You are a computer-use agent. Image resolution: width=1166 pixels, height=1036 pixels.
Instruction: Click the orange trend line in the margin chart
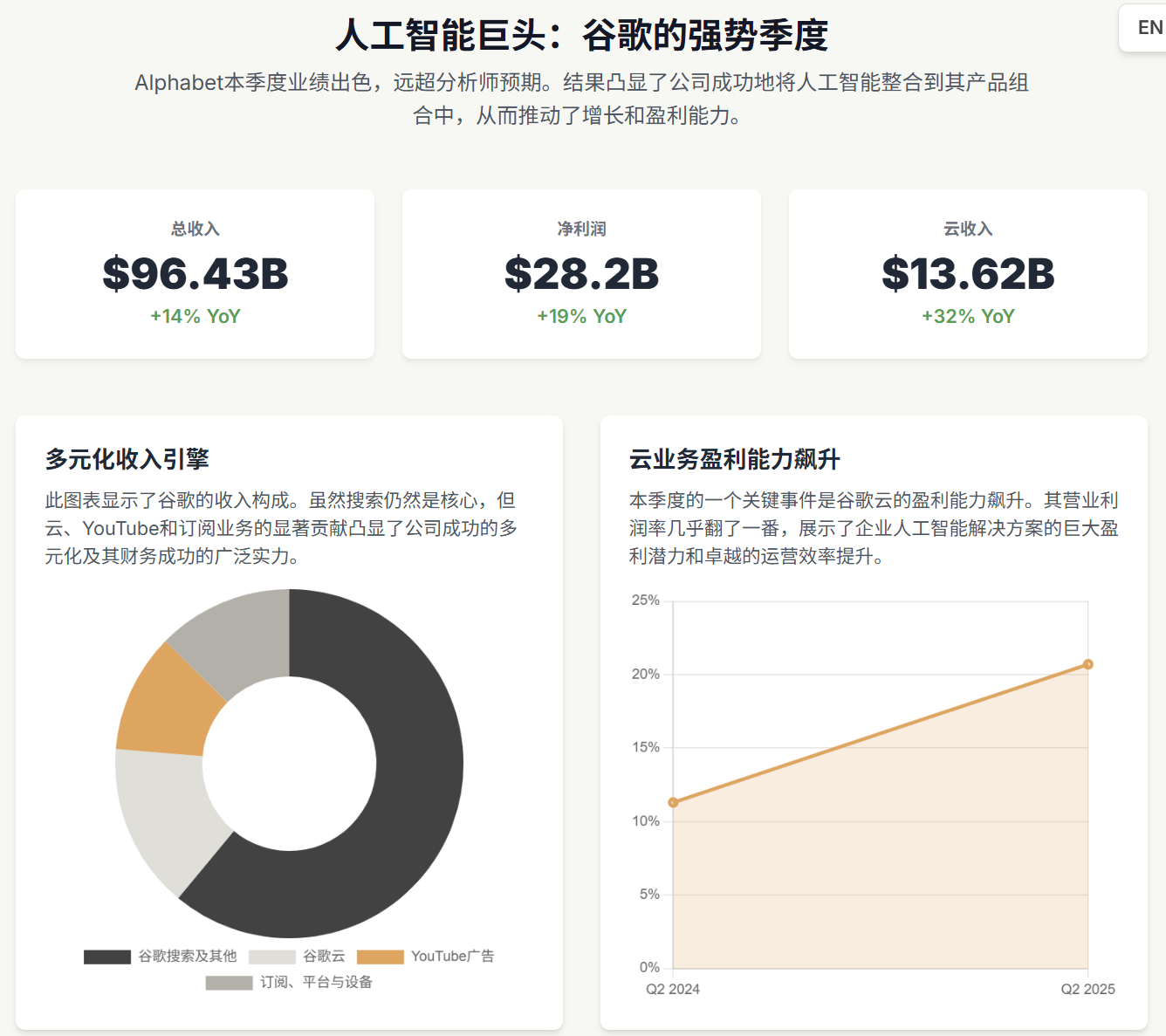(881, 731)
